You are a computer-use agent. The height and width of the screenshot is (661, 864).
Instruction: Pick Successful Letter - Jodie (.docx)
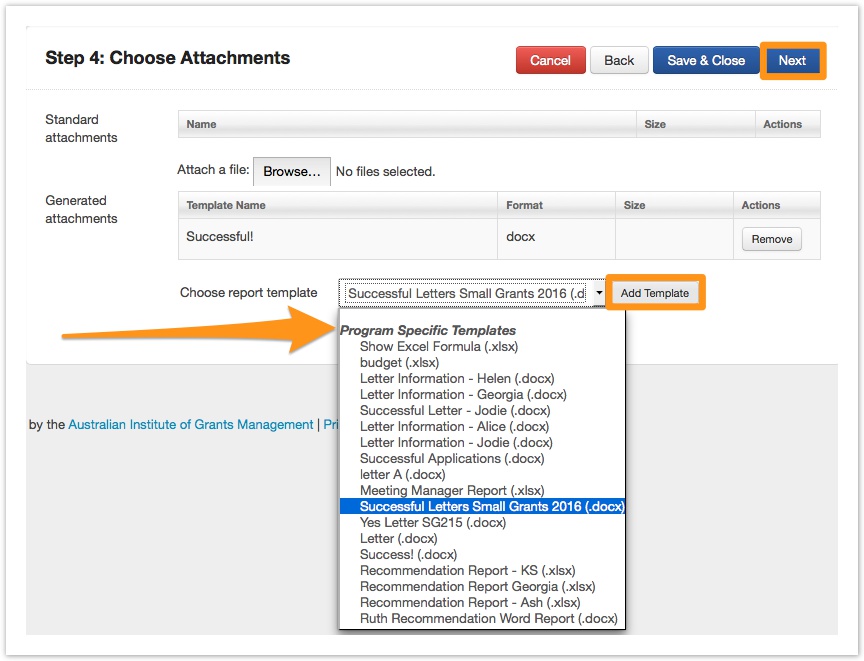455,411
